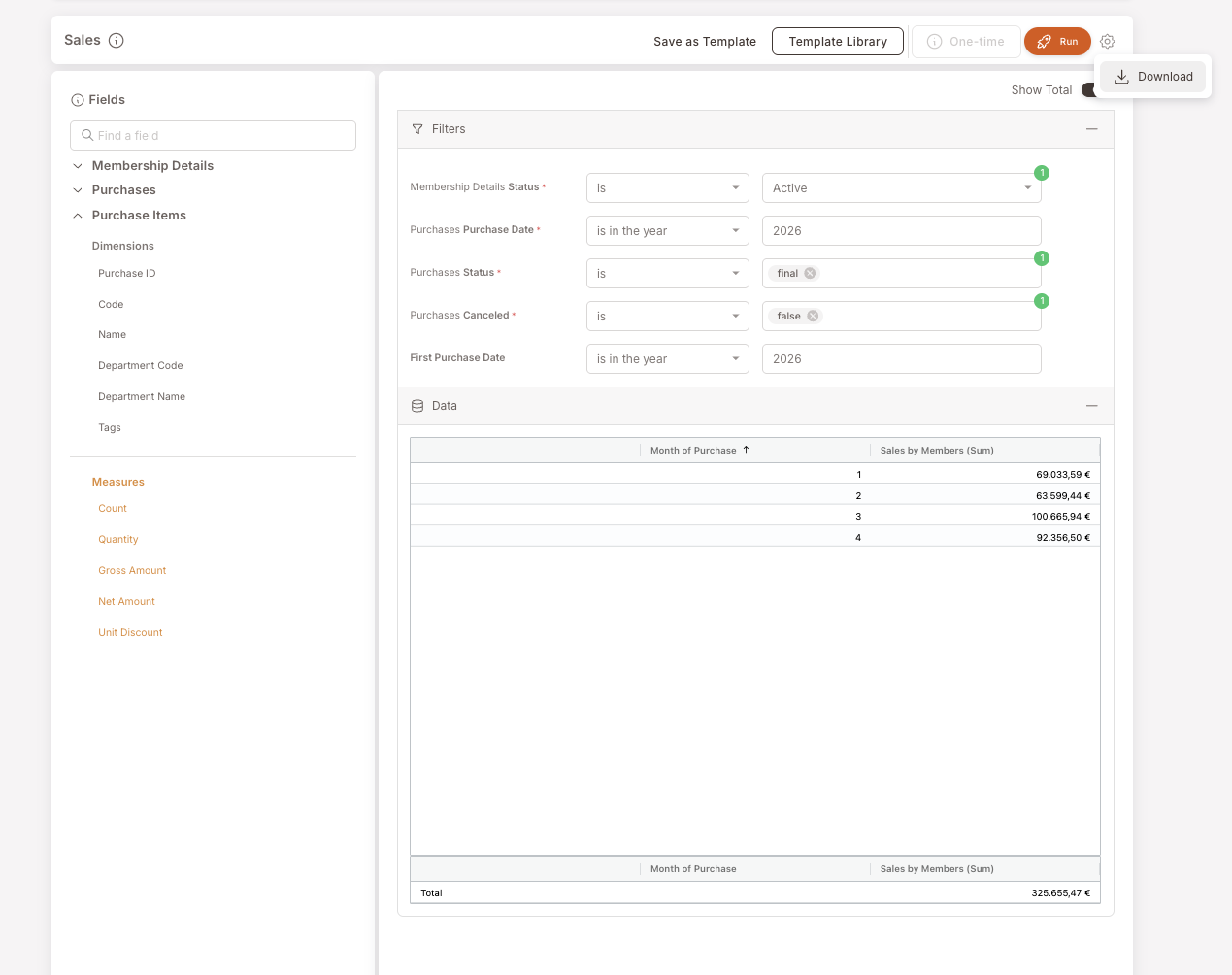Image resolution: width=1232 pixels, height=975 pixels.
Task: Click the Purchases Purchase Date year field
Action: tap(902, 231)
